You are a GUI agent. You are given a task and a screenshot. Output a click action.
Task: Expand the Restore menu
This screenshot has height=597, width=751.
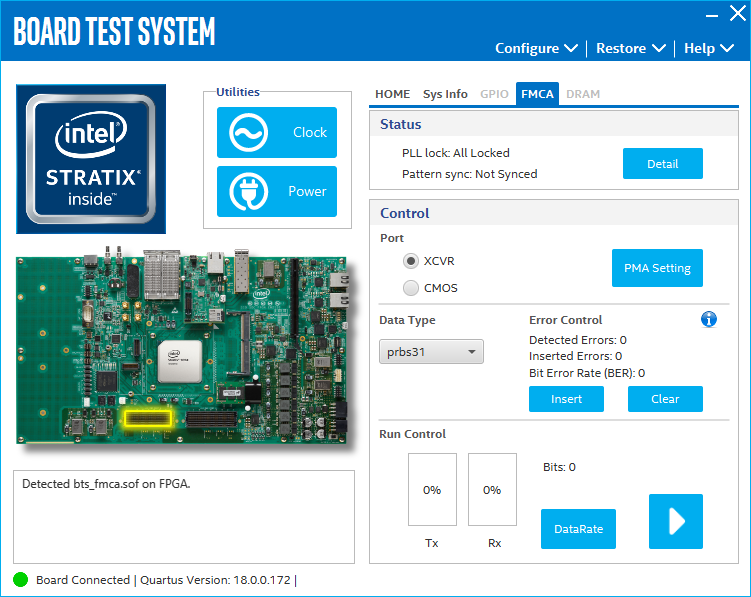[x=630, y=48]
